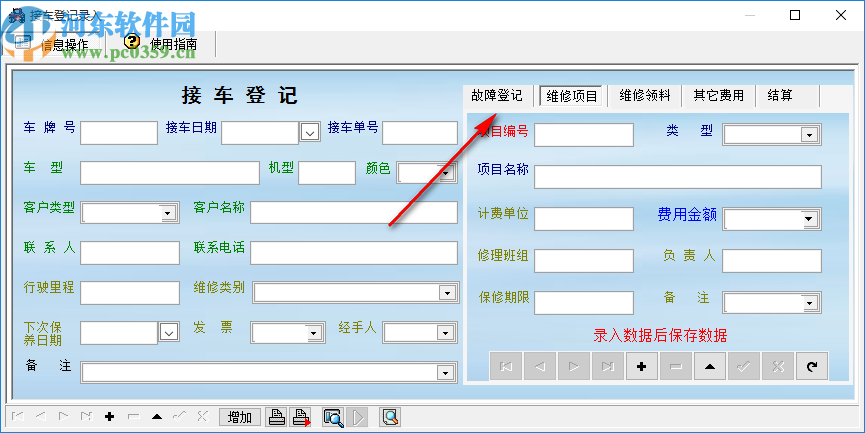Screen dimensions: 865x433
Task: Click the 客户名称 input field
Action: pyautogui.click(x=354, y=212)
